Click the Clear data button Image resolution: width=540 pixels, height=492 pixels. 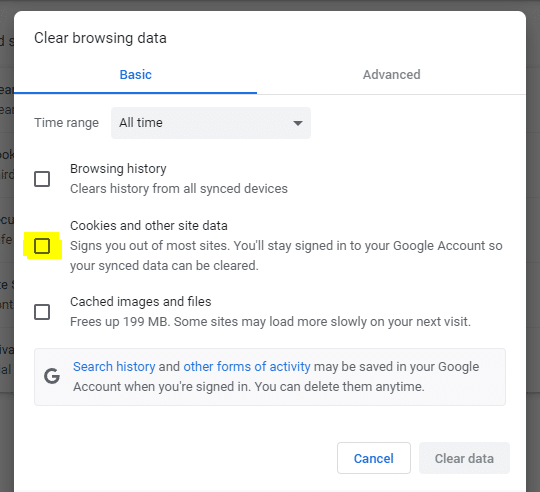(x=464, y=458)
